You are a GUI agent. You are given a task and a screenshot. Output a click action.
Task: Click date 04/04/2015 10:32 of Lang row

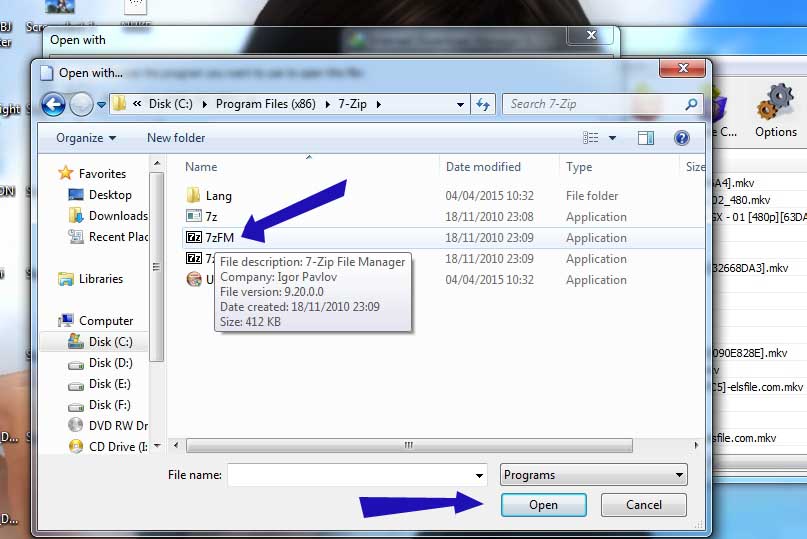(489, 196)
